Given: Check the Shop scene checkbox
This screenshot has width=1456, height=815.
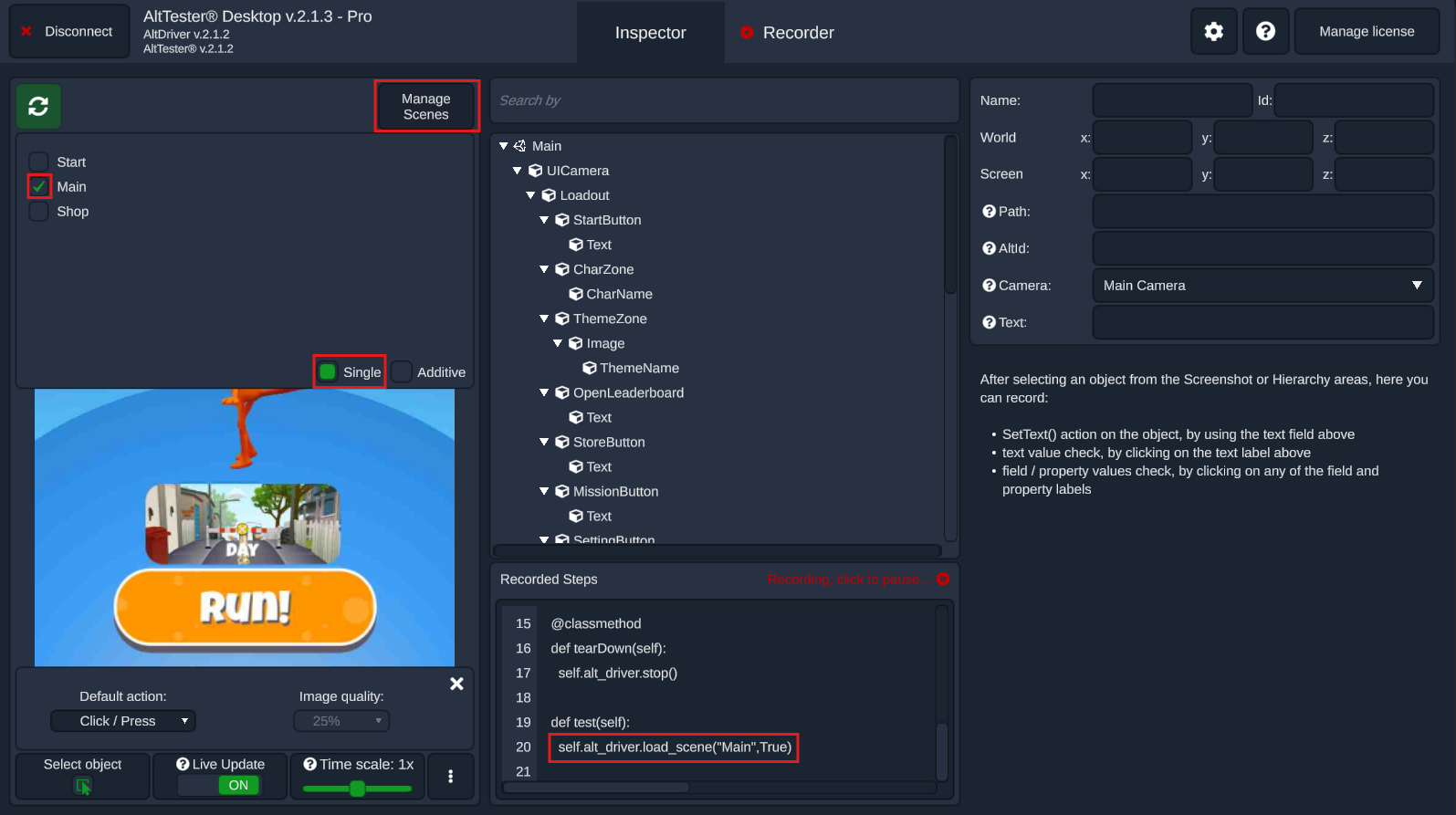Looking at the screenshot, I should point(38,212).
